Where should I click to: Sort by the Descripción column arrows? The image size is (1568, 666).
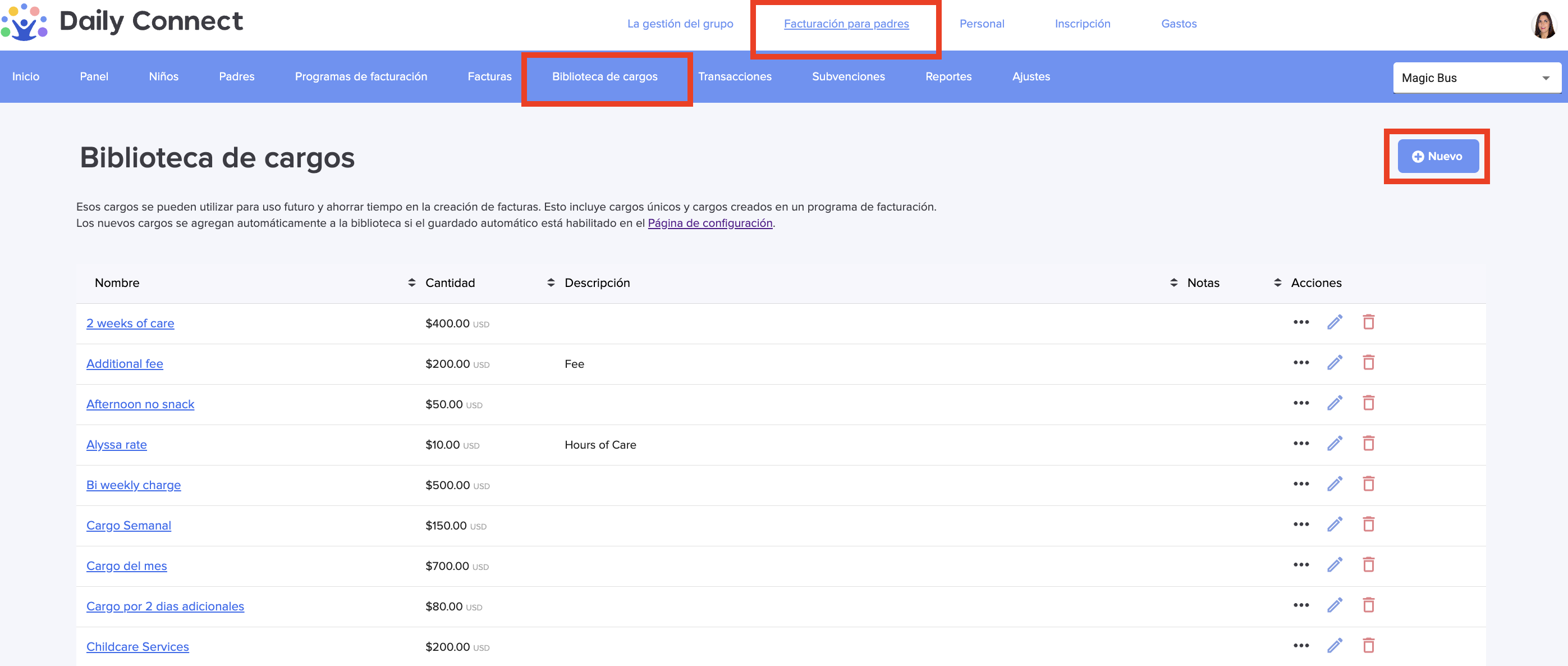[1173, 282]
